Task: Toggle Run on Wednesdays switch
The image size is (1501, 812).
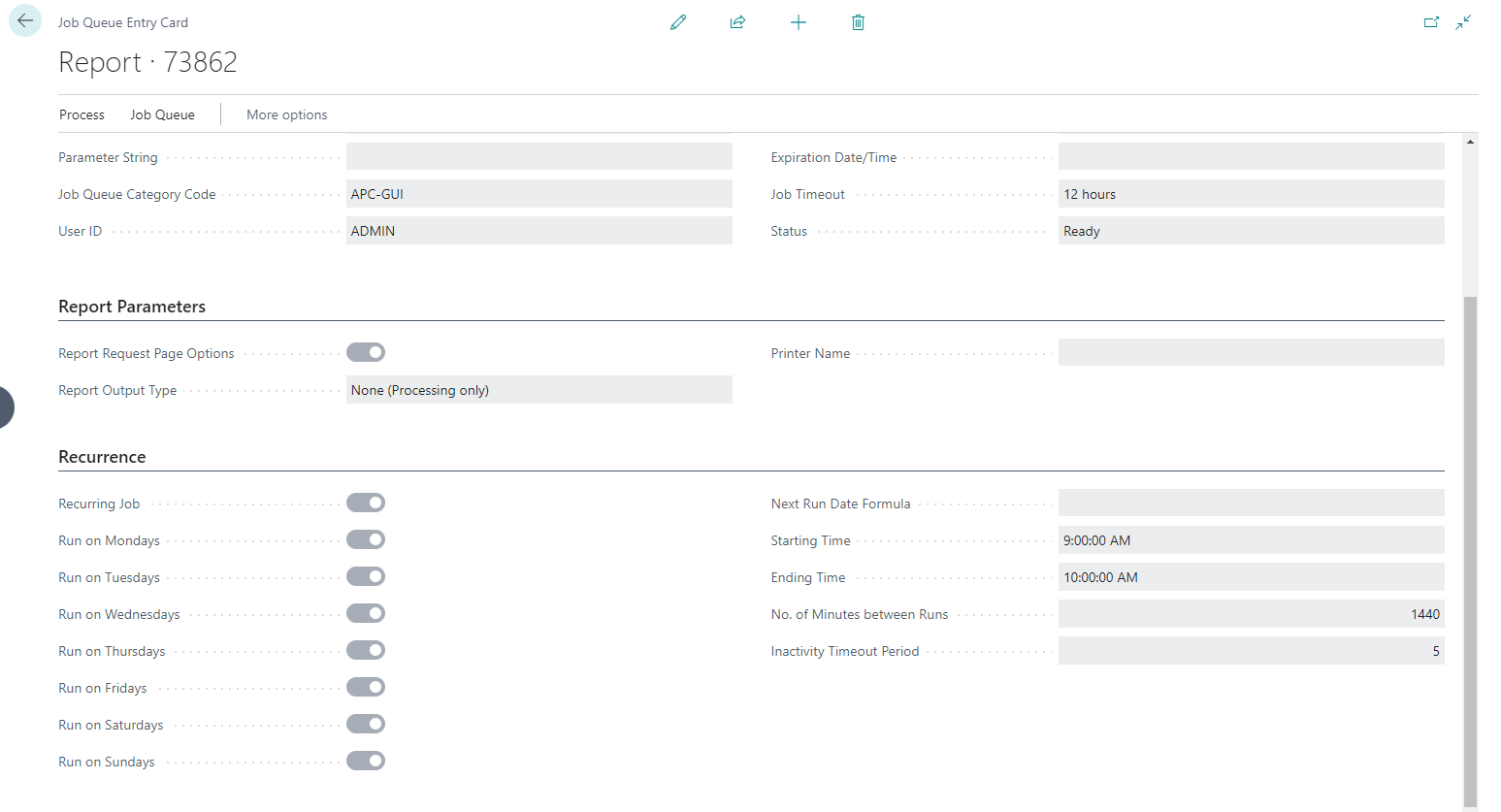Action: [x=366, y=613]
